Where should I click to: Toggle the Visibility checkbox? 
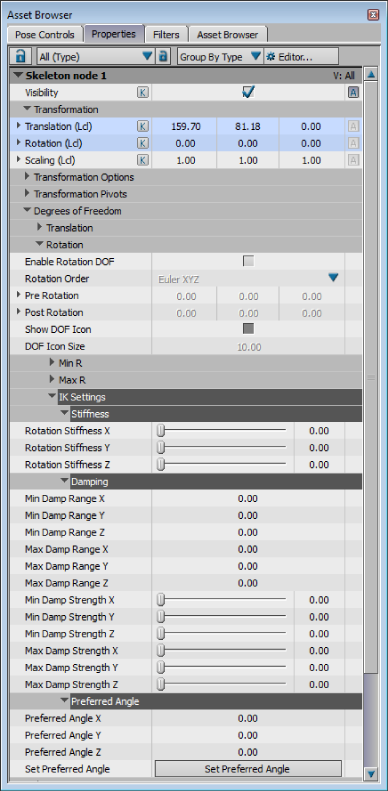[x=248, y=92]
